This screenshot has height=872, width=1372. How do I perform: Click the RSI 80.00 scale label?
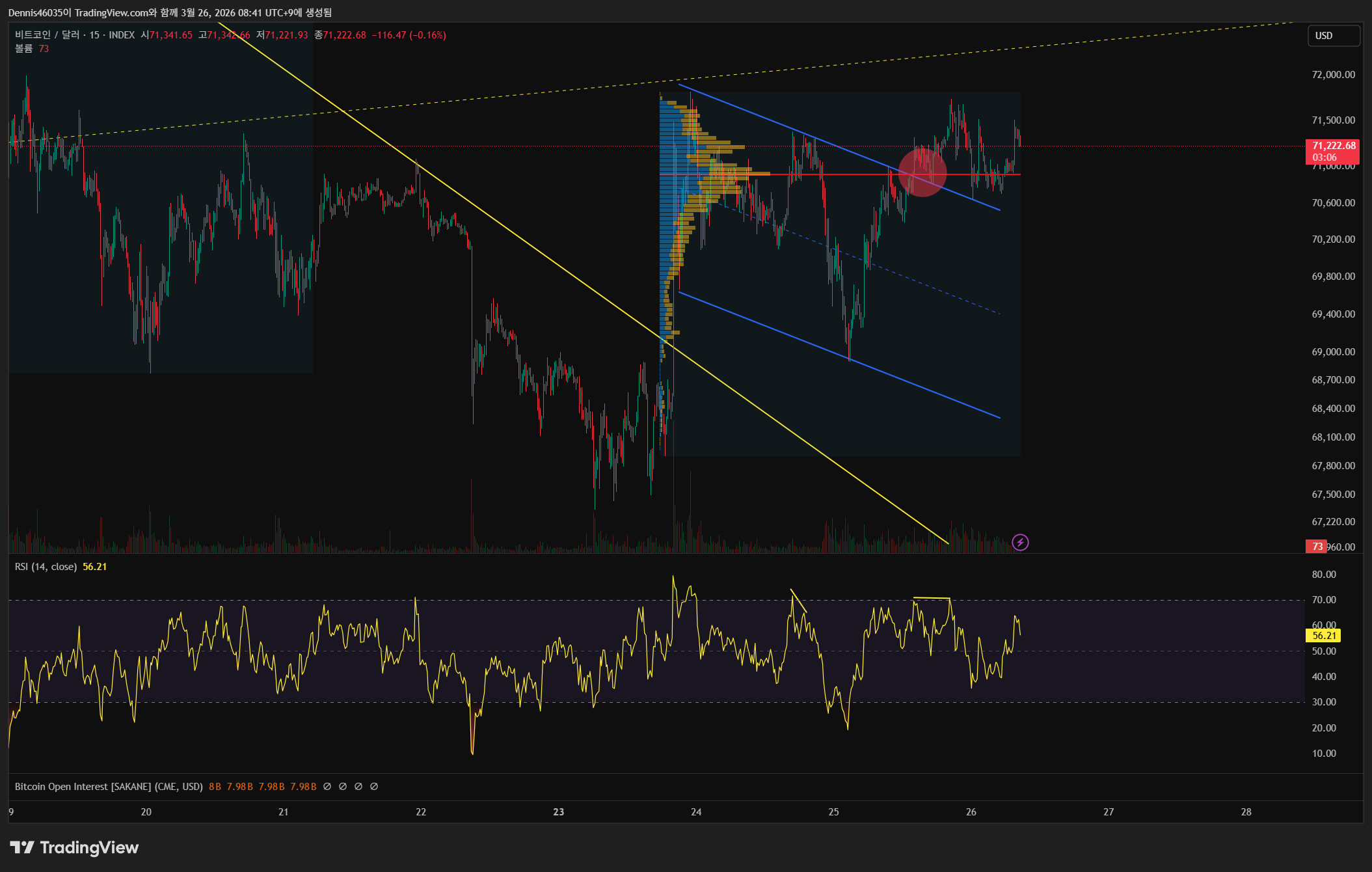pos(1324,575)
